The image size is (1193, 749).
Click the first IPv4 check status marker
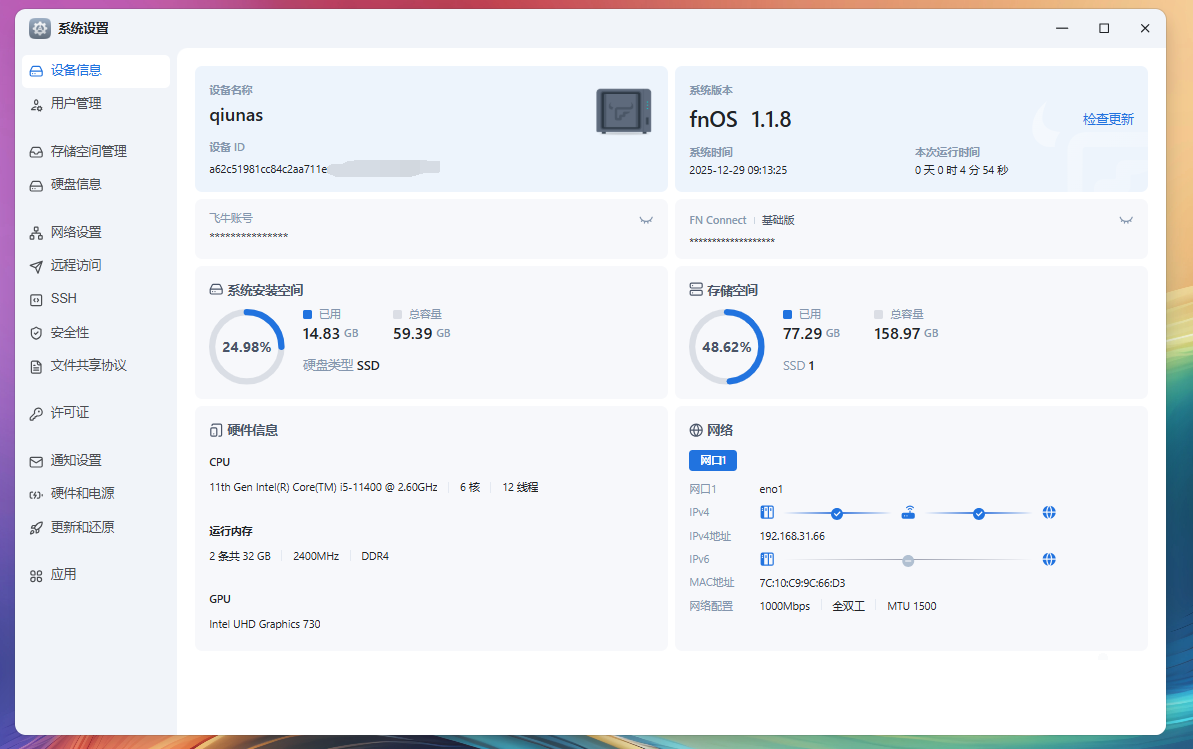pyautogui.click(x=837, y=514)
